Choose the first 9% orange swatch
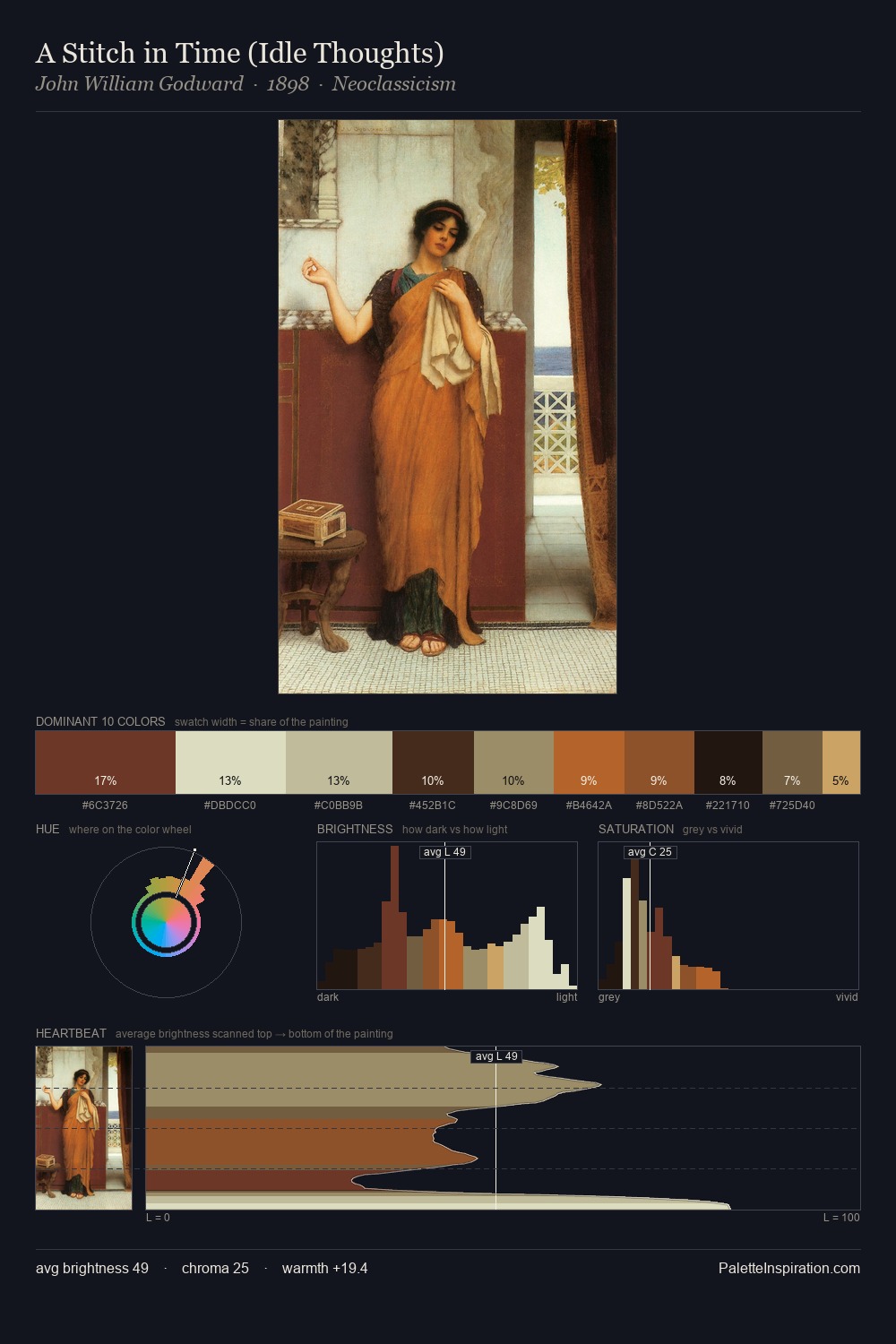 [x=589, y=762]
